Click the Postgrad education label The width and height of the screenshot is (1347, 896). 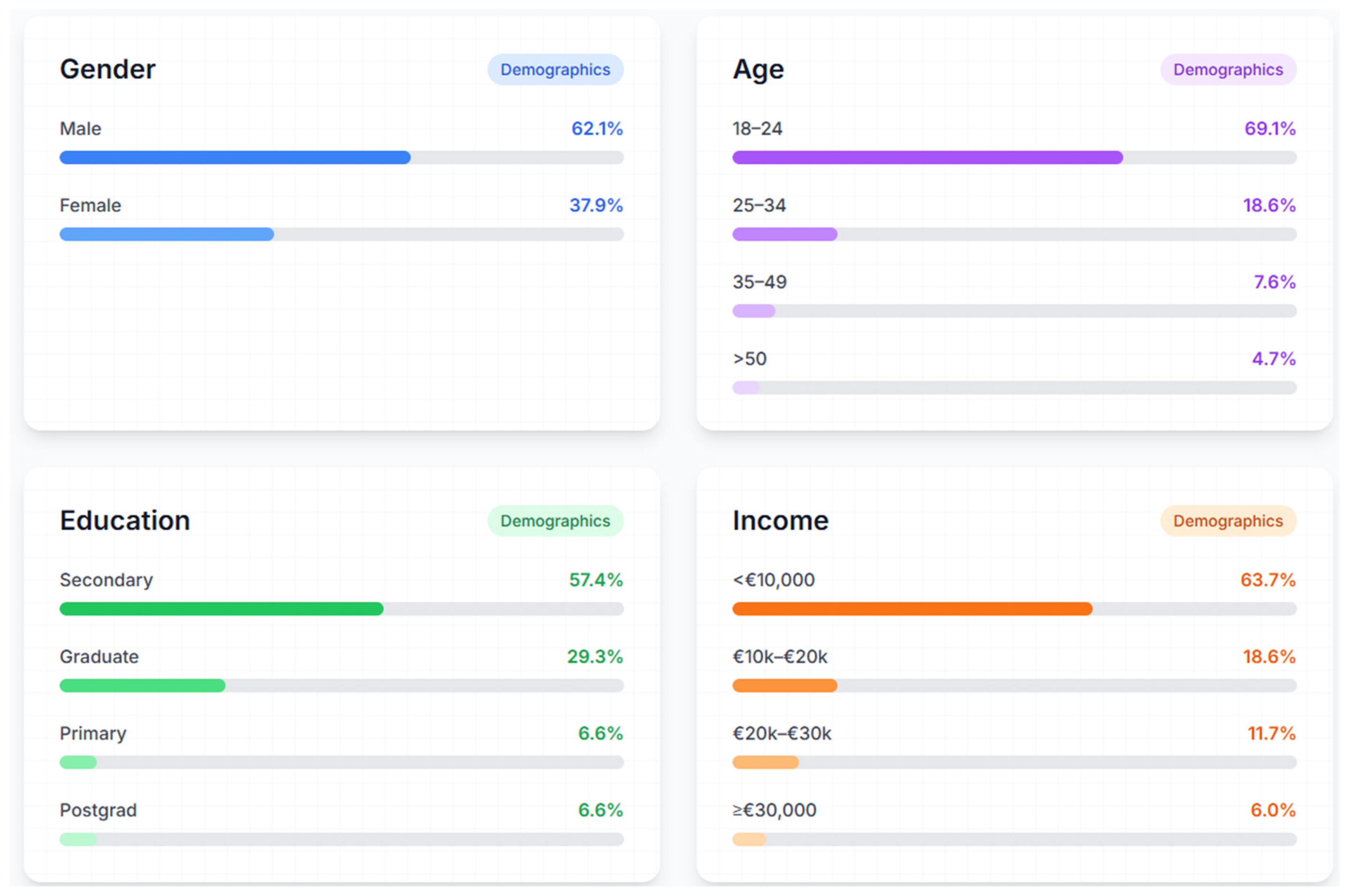click(x=98, y=810)
